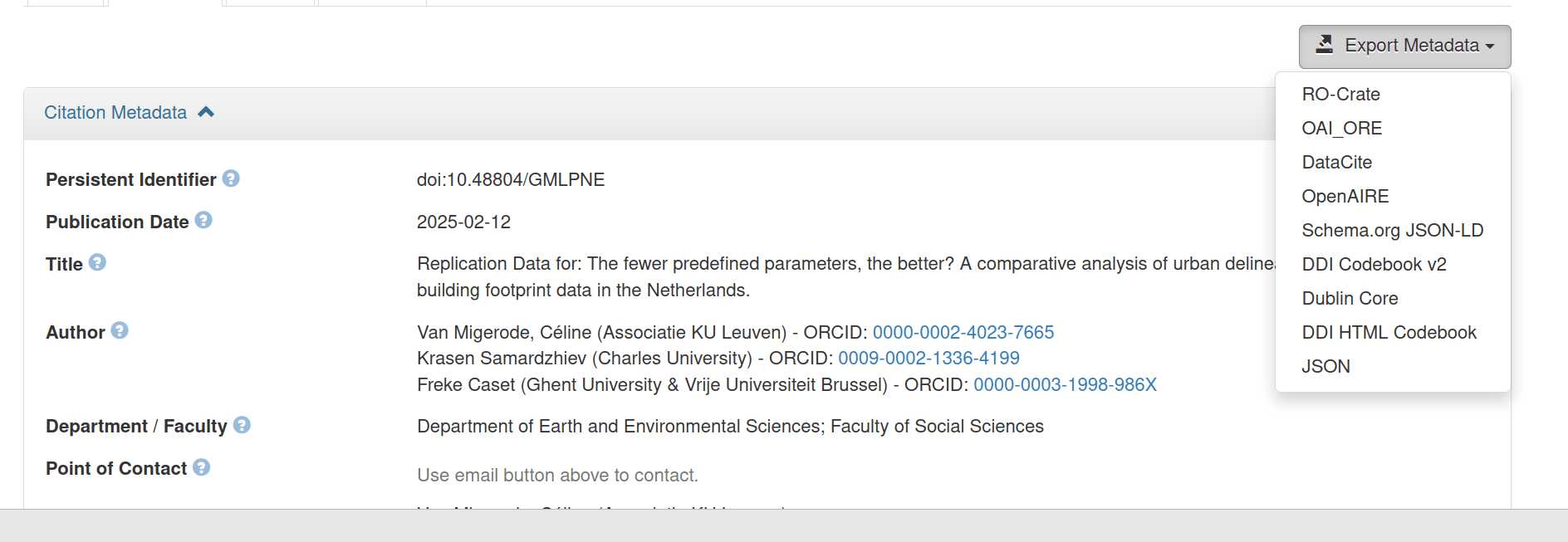This screenshot has height=542, width=1568.
Task: Click help icon beside Author label
Action: 120,330
